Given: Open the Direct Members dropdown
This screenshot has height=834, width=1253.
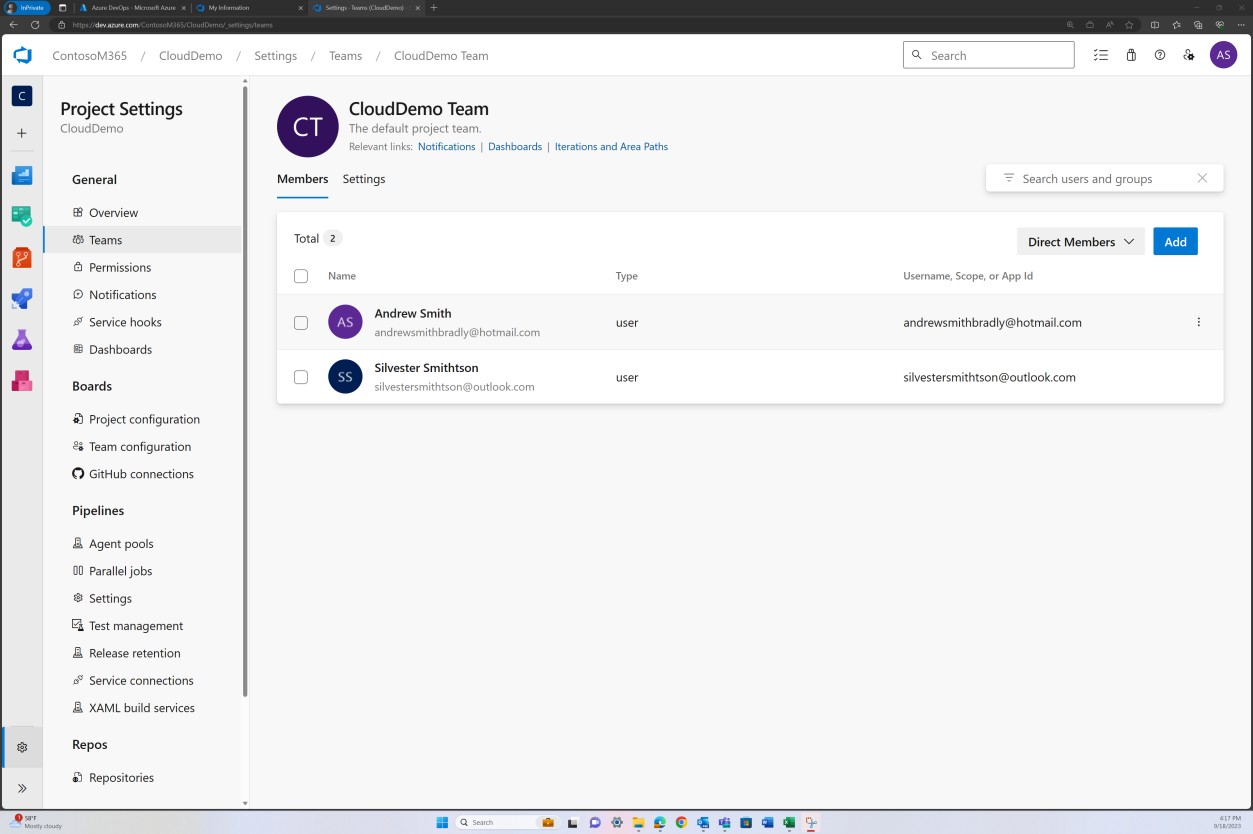Looking at the screenshot, I should 1080,241.
